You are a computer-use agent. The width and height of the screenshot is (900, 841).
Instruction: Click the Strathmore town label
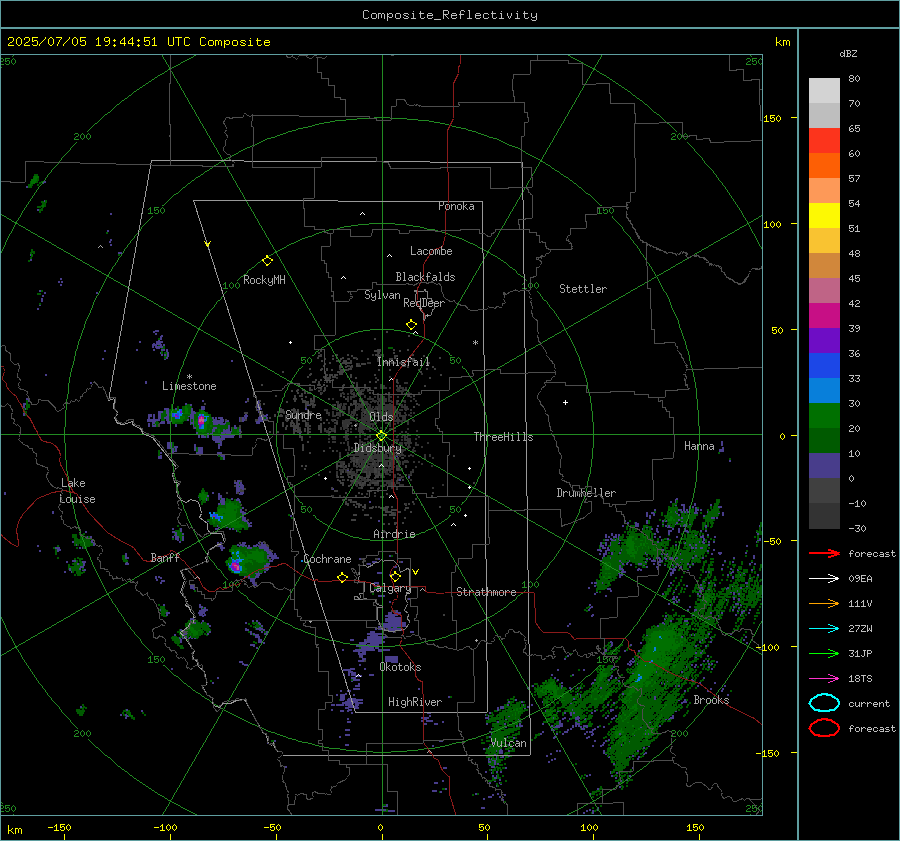tap(486, 592)
